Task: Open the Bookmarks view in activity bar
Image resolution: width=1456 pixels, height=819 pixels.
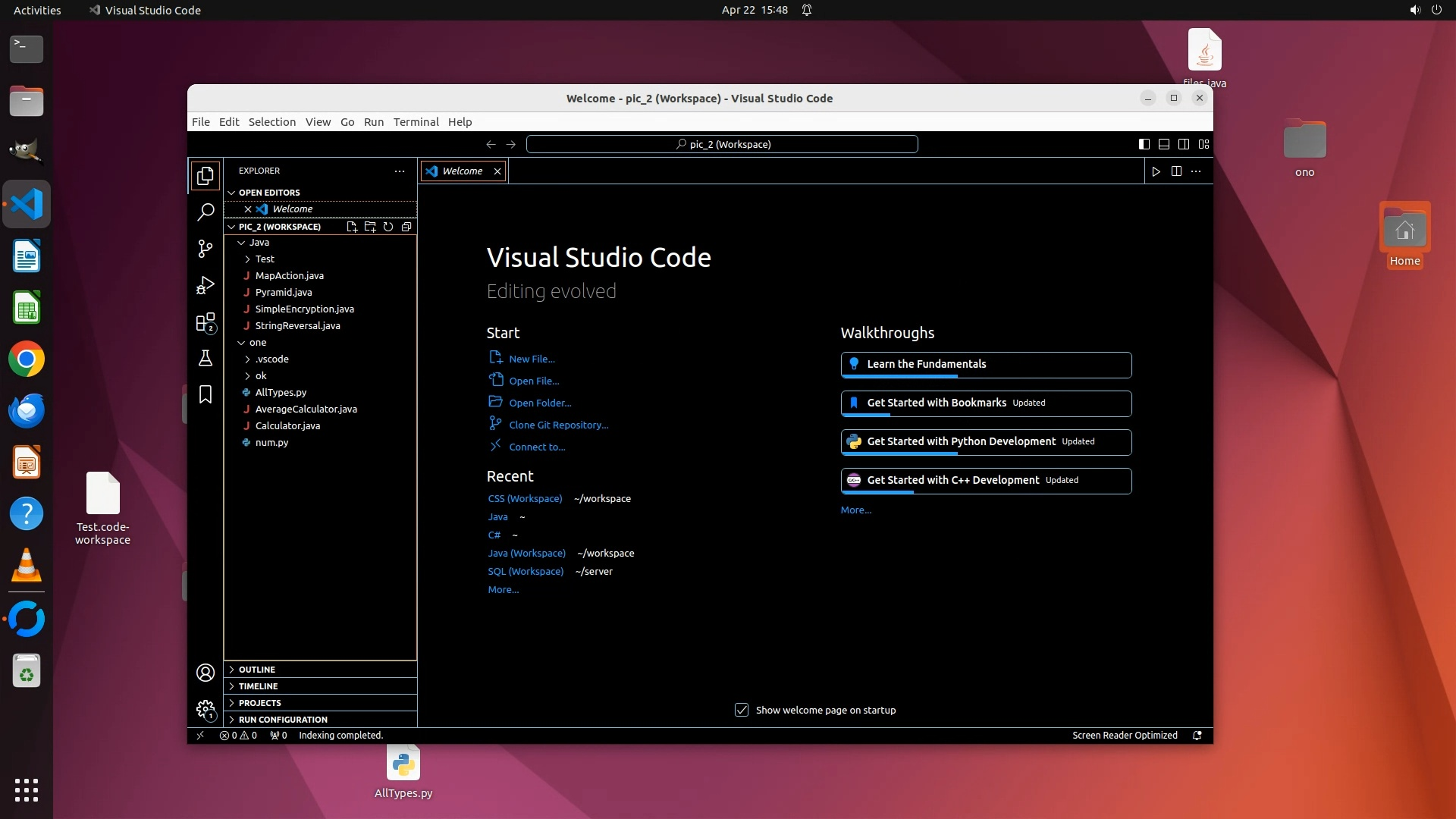Action: pyautogui.click(x=206, y=394)
